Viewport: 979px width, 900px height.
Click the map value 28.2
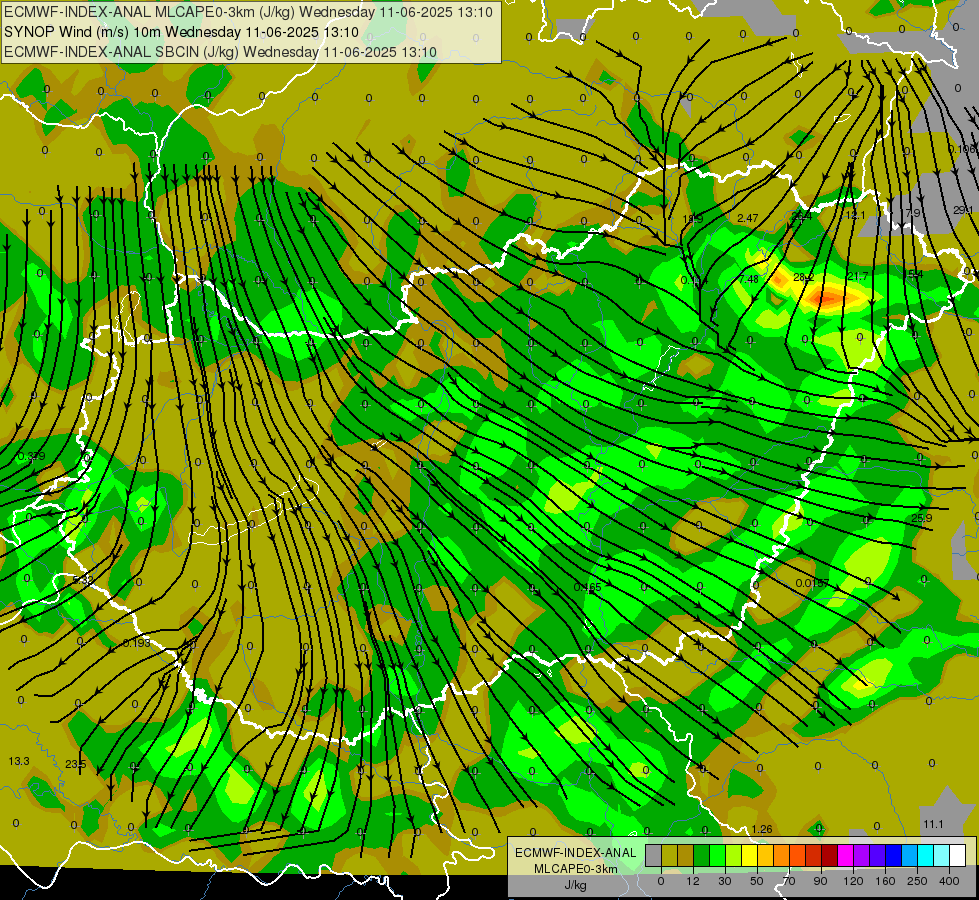[803, 277]
